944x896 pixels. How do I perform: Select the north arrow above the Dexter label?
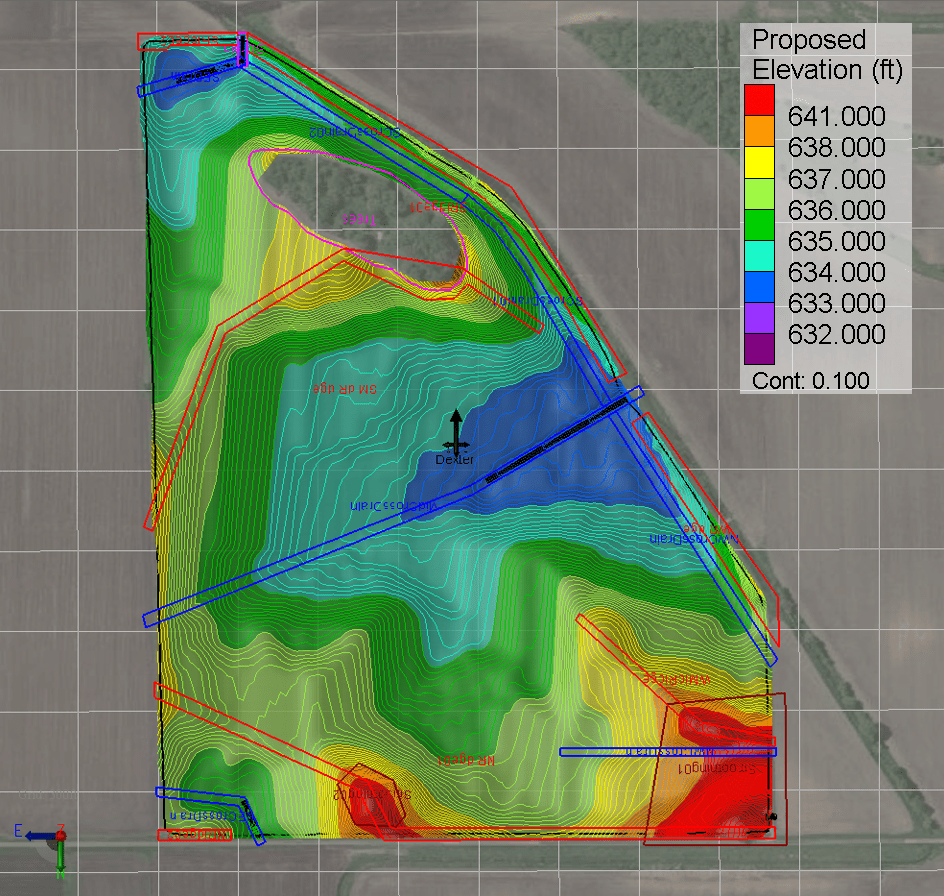(457, 420)
